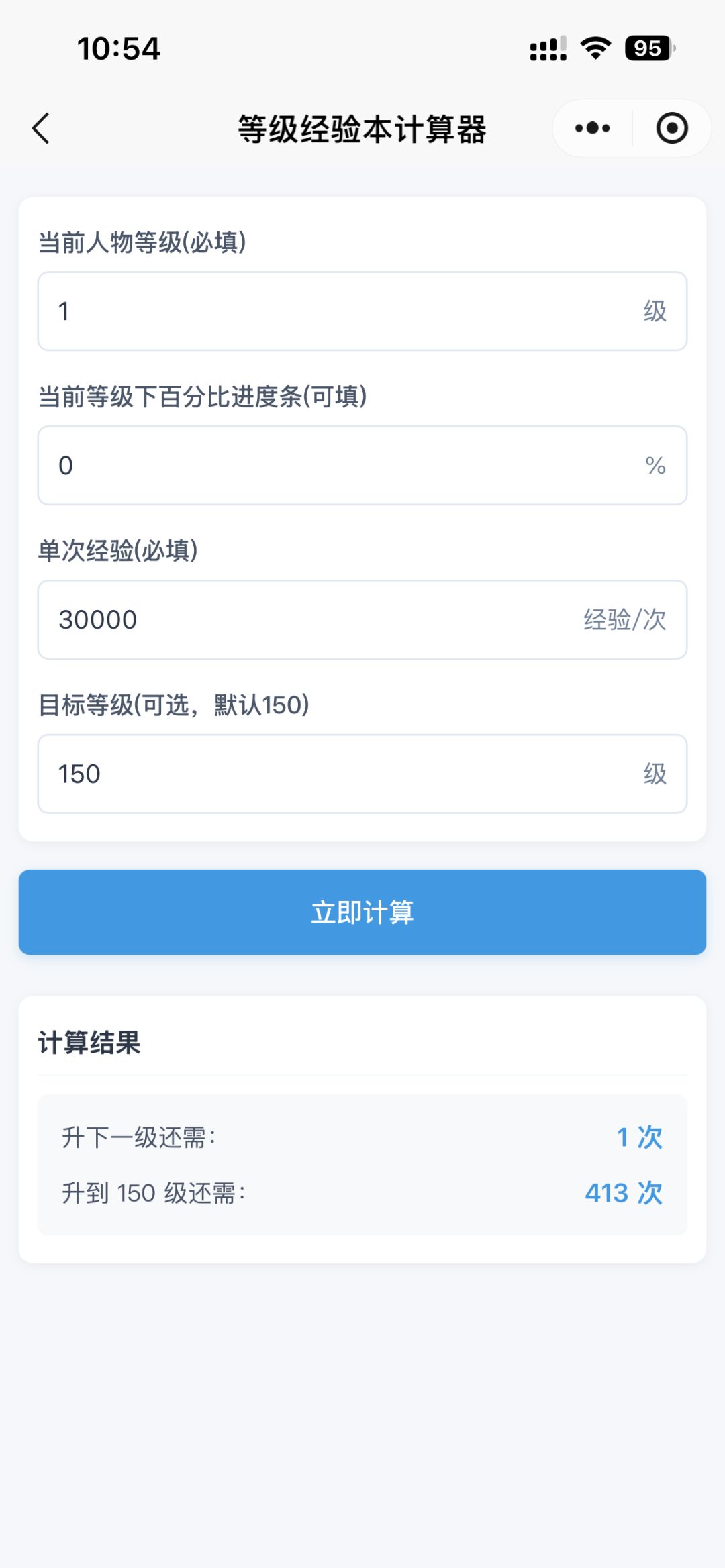
Task: Tap the 413 次 result value
Action: pyautogui.click(x=624, y=1193)
